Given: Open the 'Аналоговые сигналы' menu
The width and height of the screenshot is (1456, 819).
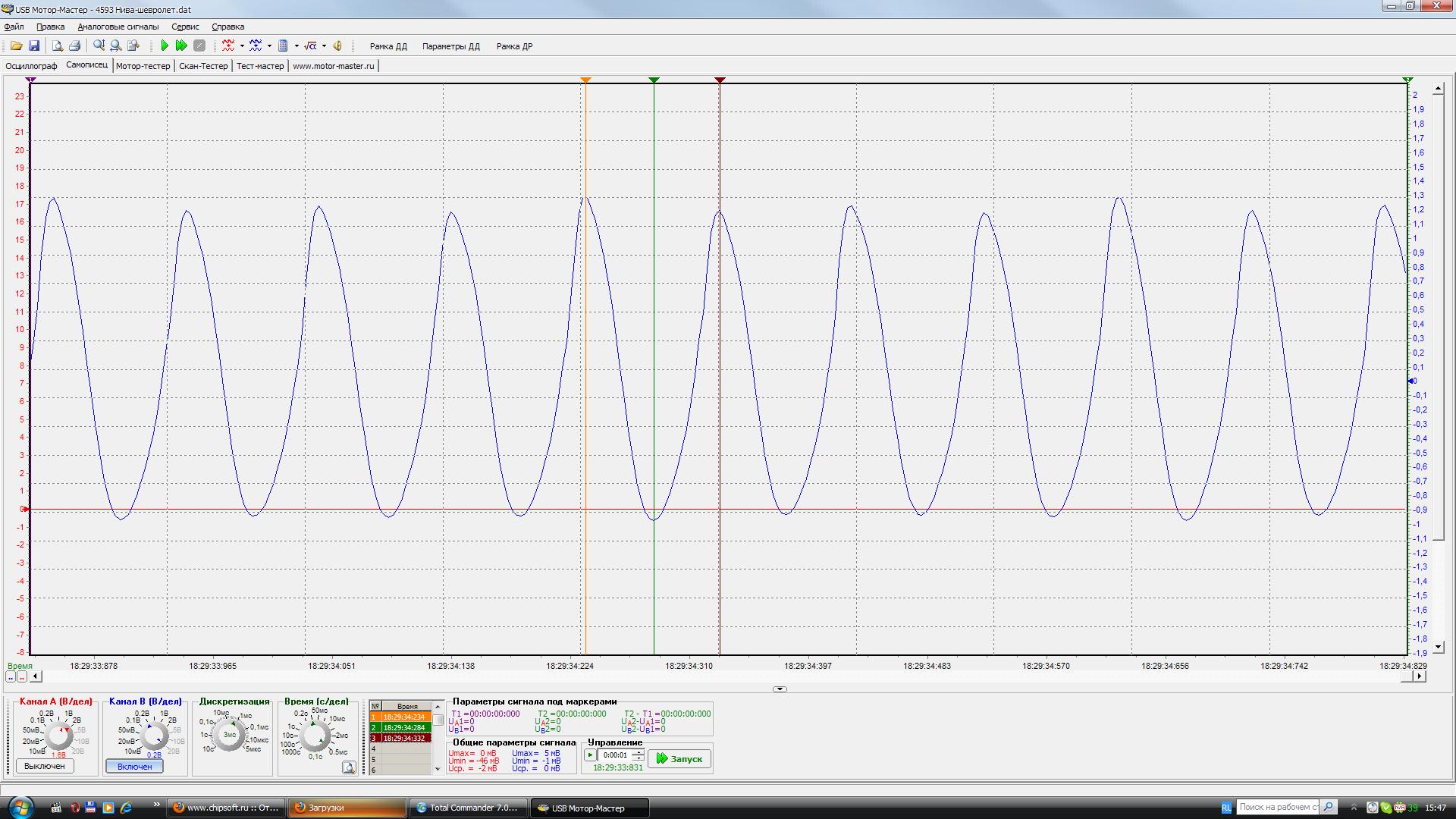Looking at the screenshot, I should coord(118,27).
